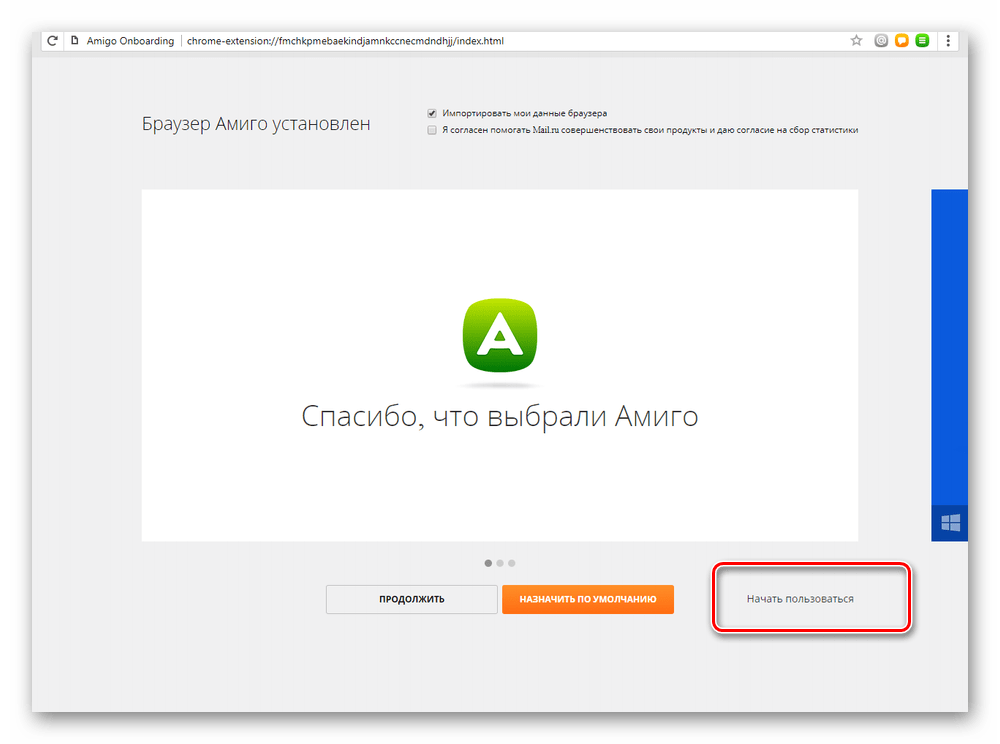Open the gray Mail.ru @ extension
1000x744 pixels.
(x=882, y=41)
